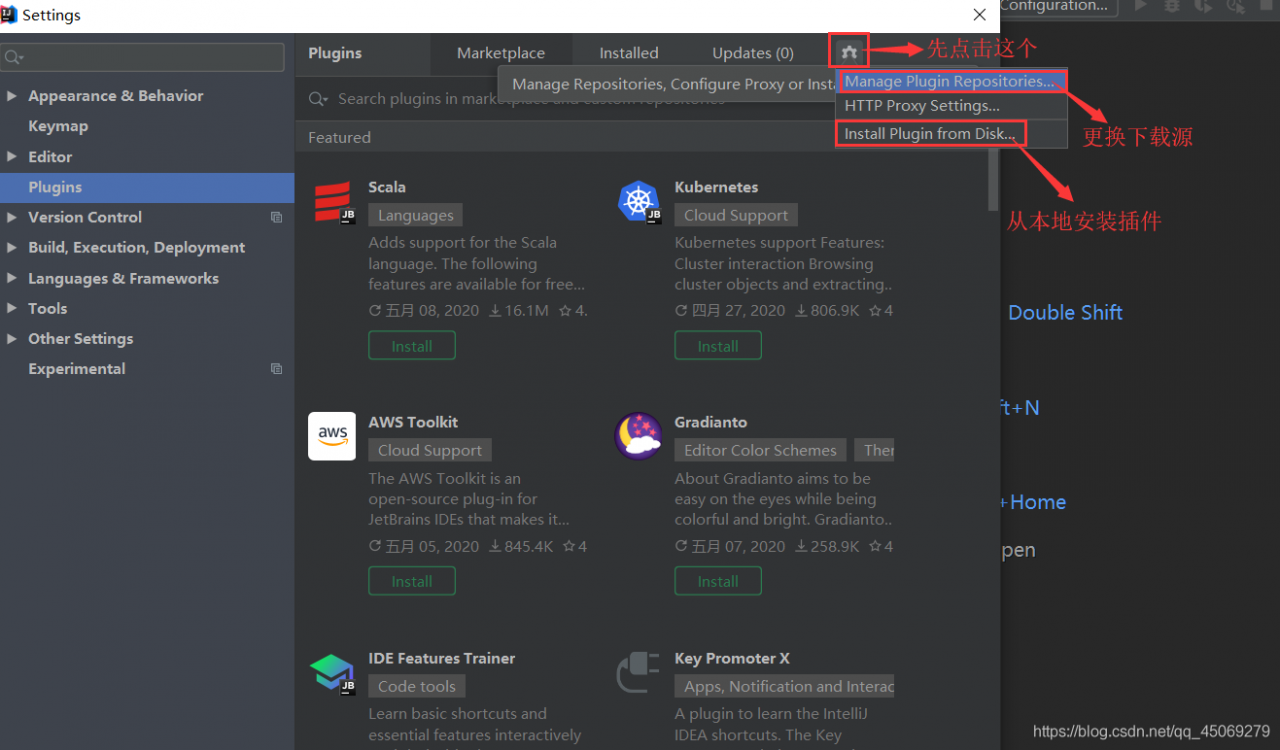
Task: Expand the Version Control section
Action: pos(11,217)
